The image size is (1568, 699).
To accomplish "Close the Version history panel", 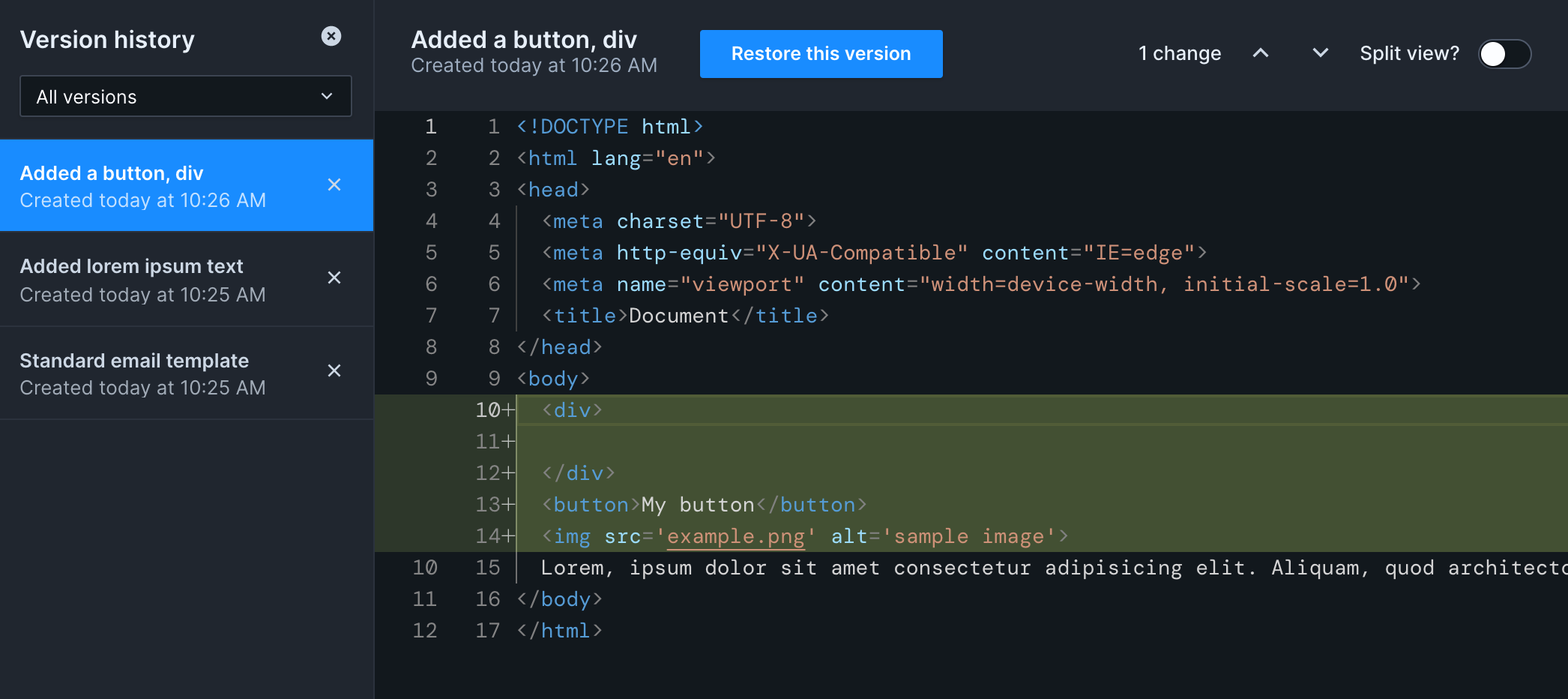I will [x=331, y=36].
